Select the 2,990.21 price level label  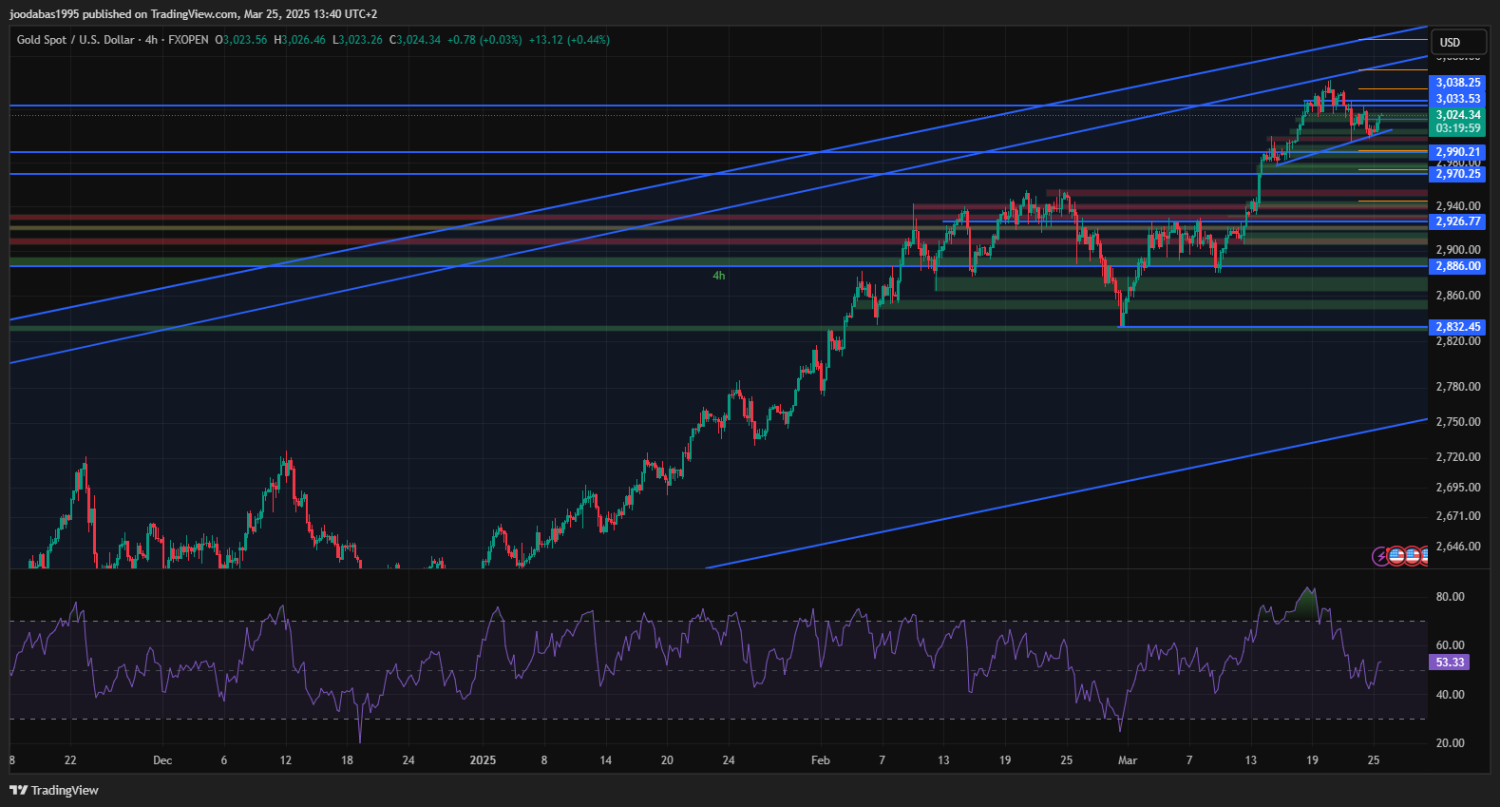(1456, 152)
